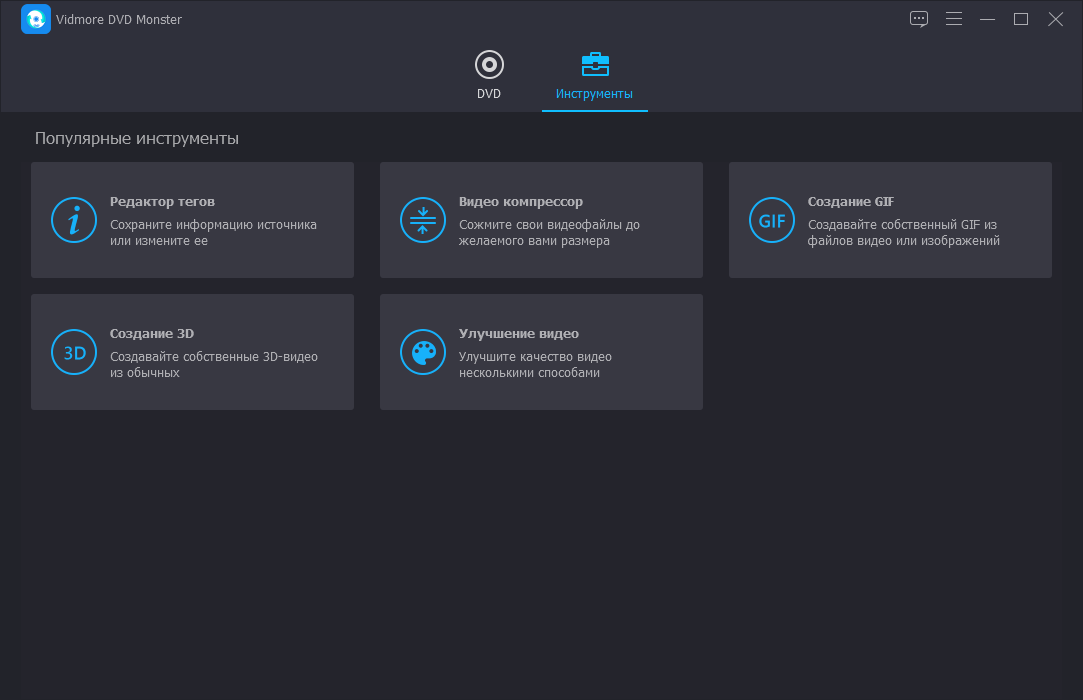
Task: Click description 'Создавайте собственный GIF из файлов'
Action: tap(903, 233)
